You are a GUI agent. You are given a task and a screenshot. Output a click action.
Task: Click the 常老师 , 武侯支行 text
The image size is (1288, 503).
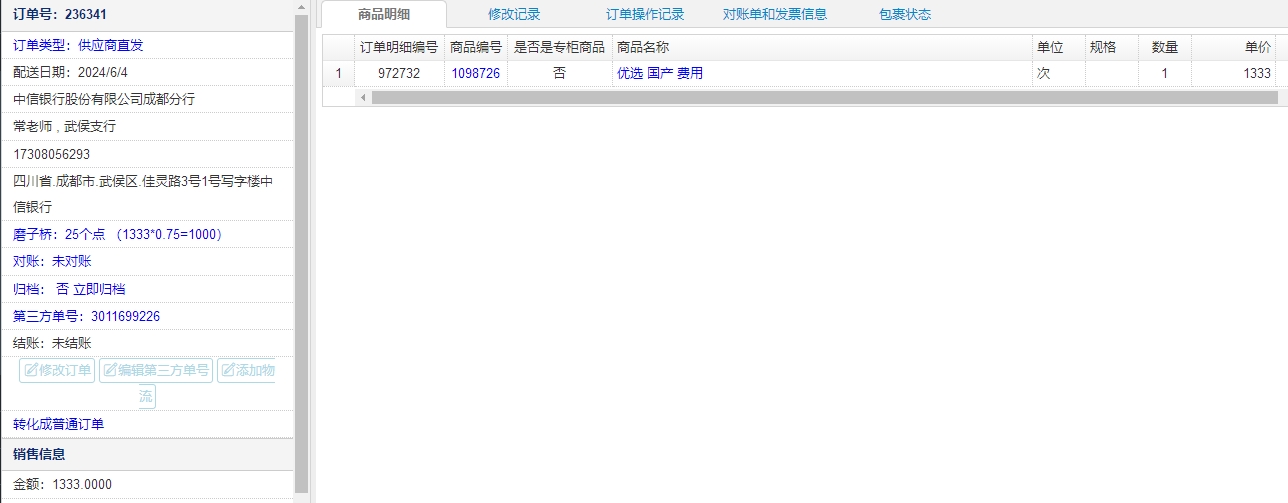tap(64, 126)
